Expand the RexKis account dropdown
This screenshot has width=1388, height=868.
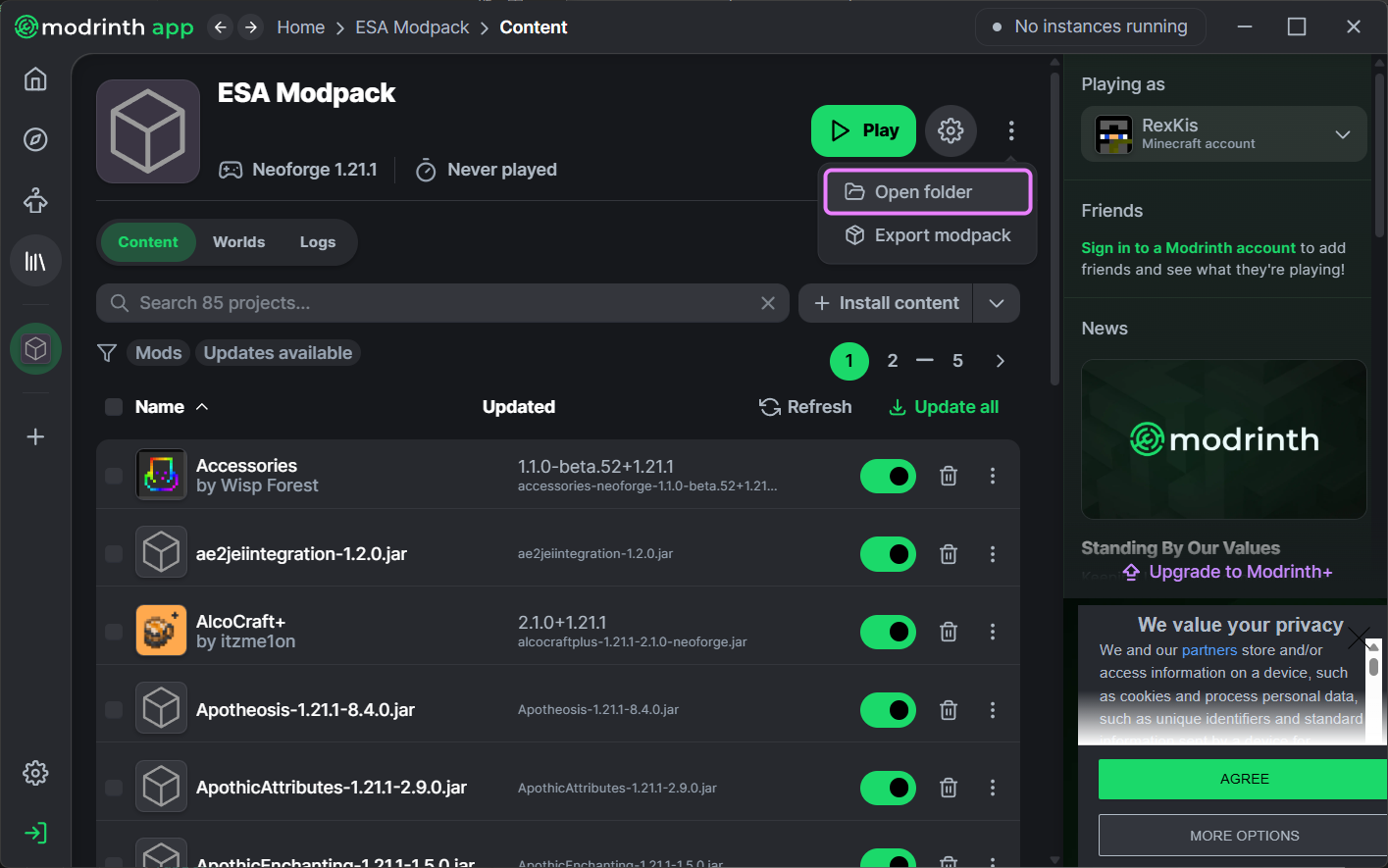pyautogui.click(x=1342, y=134)
